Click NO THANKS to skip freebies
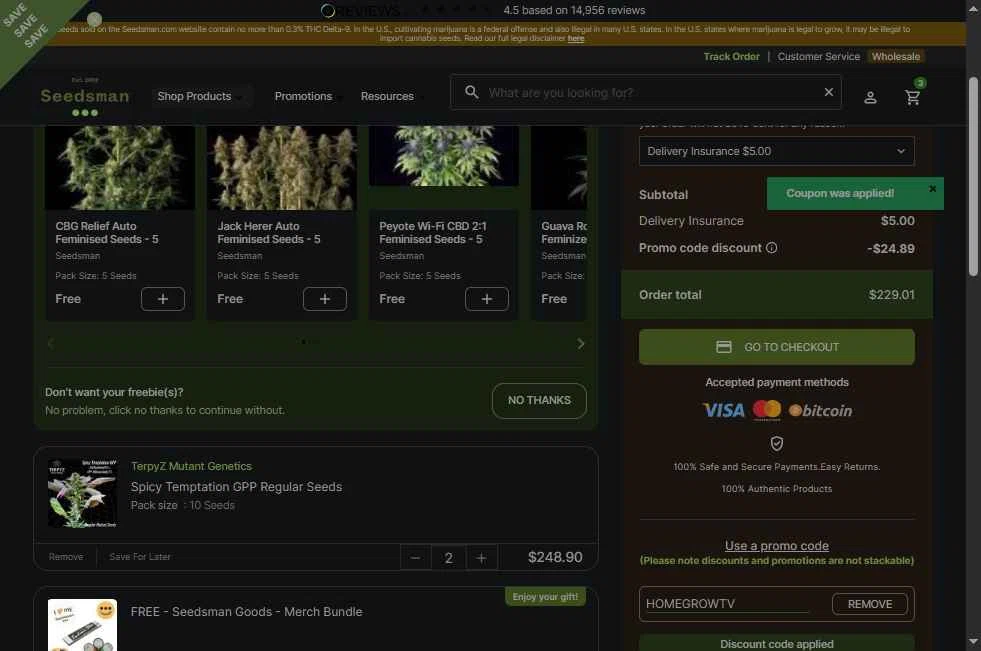 click(539, 400)
